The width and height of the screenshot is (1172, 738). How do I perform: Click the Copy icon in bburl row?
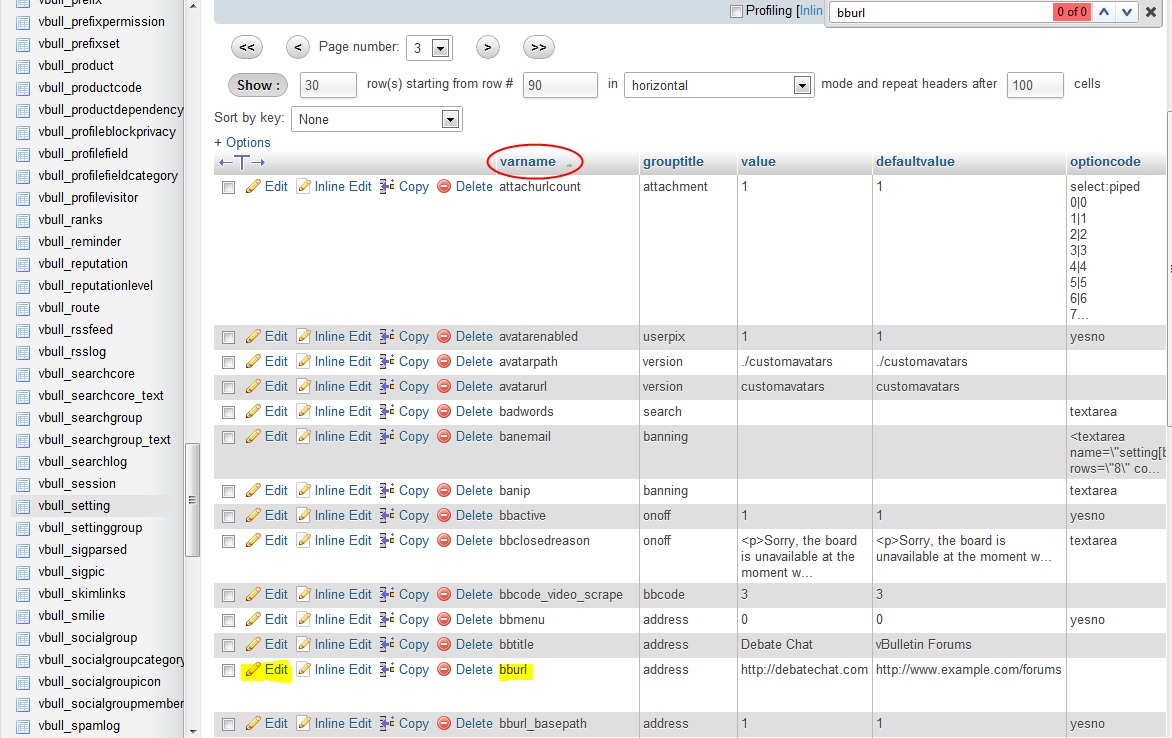pyautogui.click(x=387, y=669)
